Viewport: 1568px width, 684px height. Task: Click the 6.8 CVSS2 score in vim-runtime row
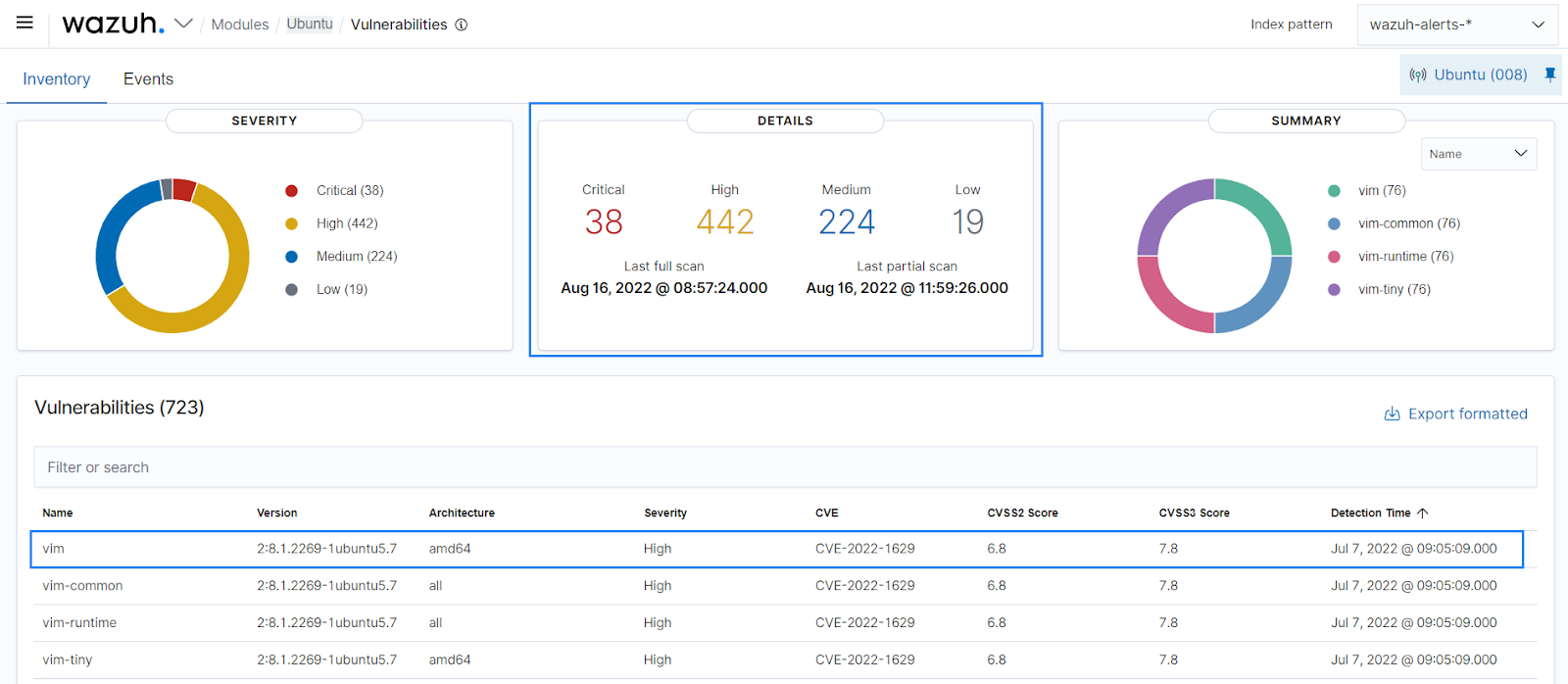(x=997, y=623)
